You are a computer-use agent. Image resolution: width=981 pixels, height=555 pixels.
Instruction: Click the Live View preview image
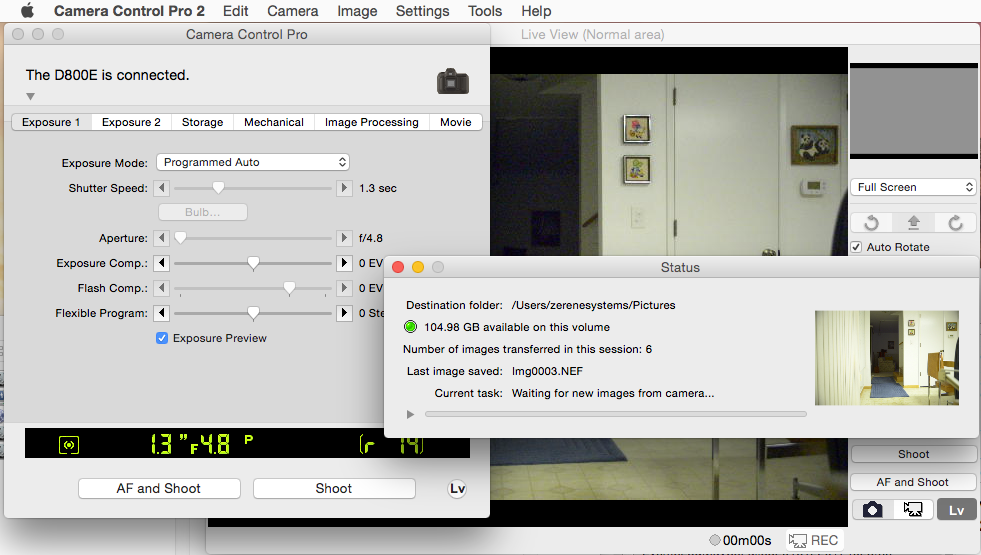(x=669, y=165)
